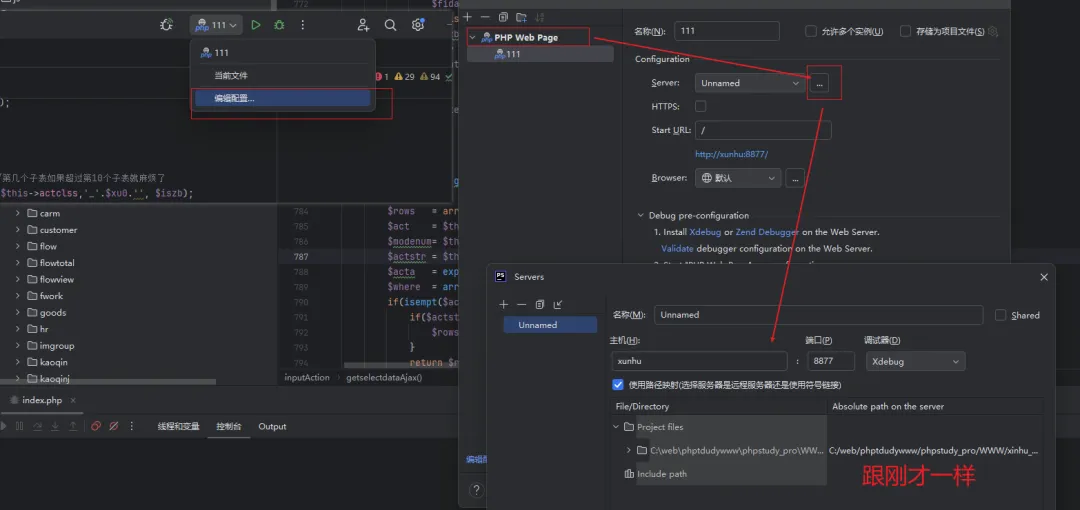Switch to 控制台 debug tab
Image resolution: width=1080 pixels, height=510 pixels.
pyautogui.click(x=229, y=426)
